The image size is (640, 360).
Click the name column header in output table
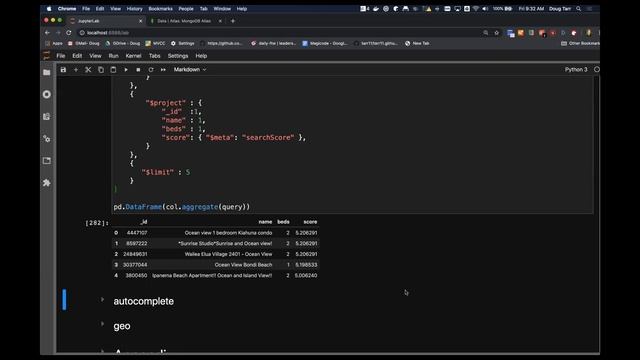(x=265, y=222)
